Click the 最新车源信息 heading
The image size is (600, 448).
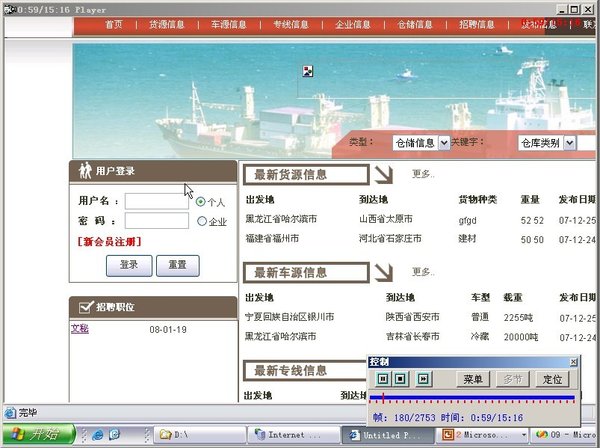(x=290, y=273)
